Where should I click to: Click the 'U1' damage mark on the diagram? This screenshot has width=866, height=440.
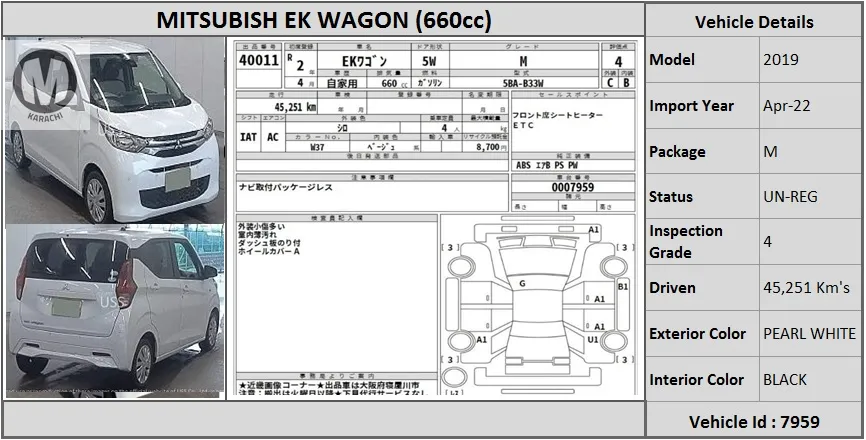coord(593,340)
